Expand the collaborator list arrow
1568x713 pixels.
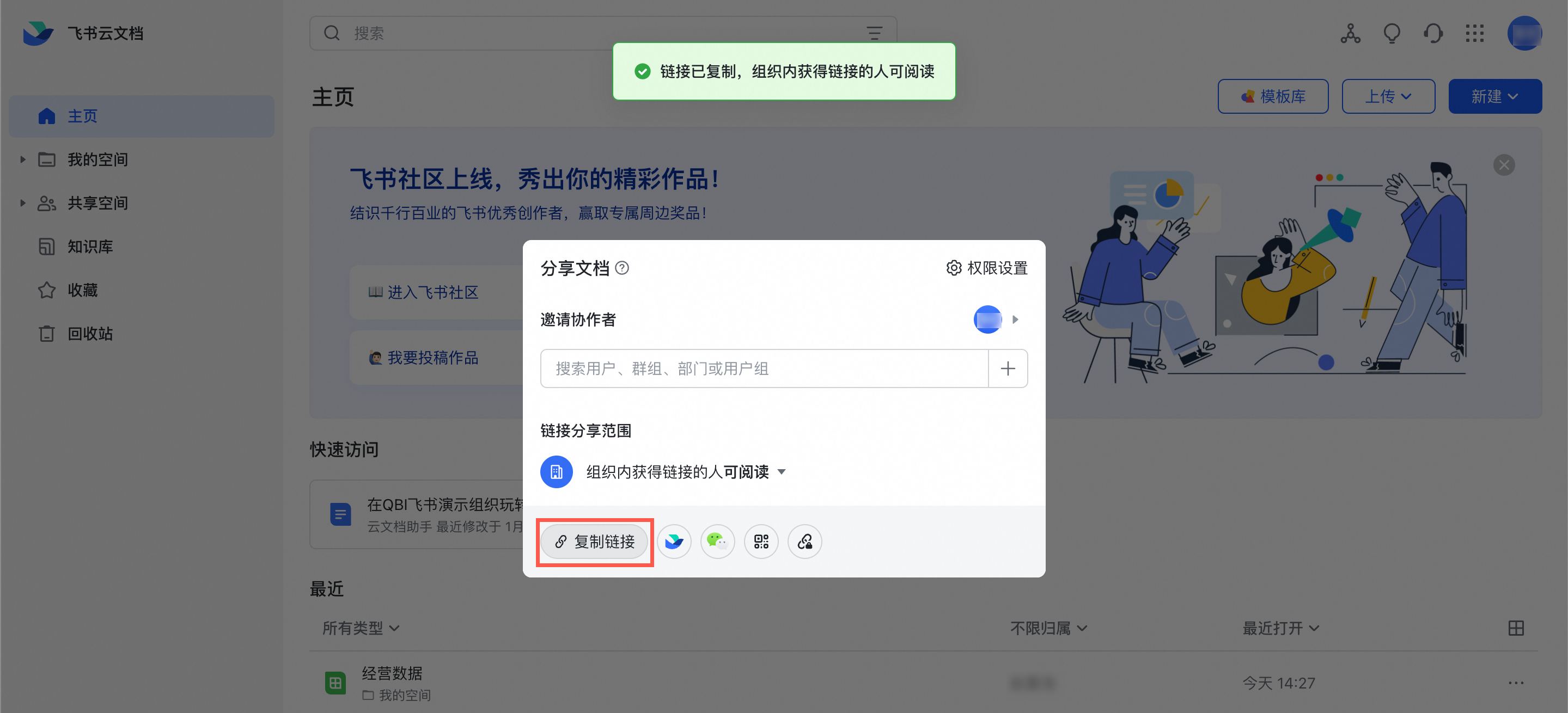point(1015,319)
